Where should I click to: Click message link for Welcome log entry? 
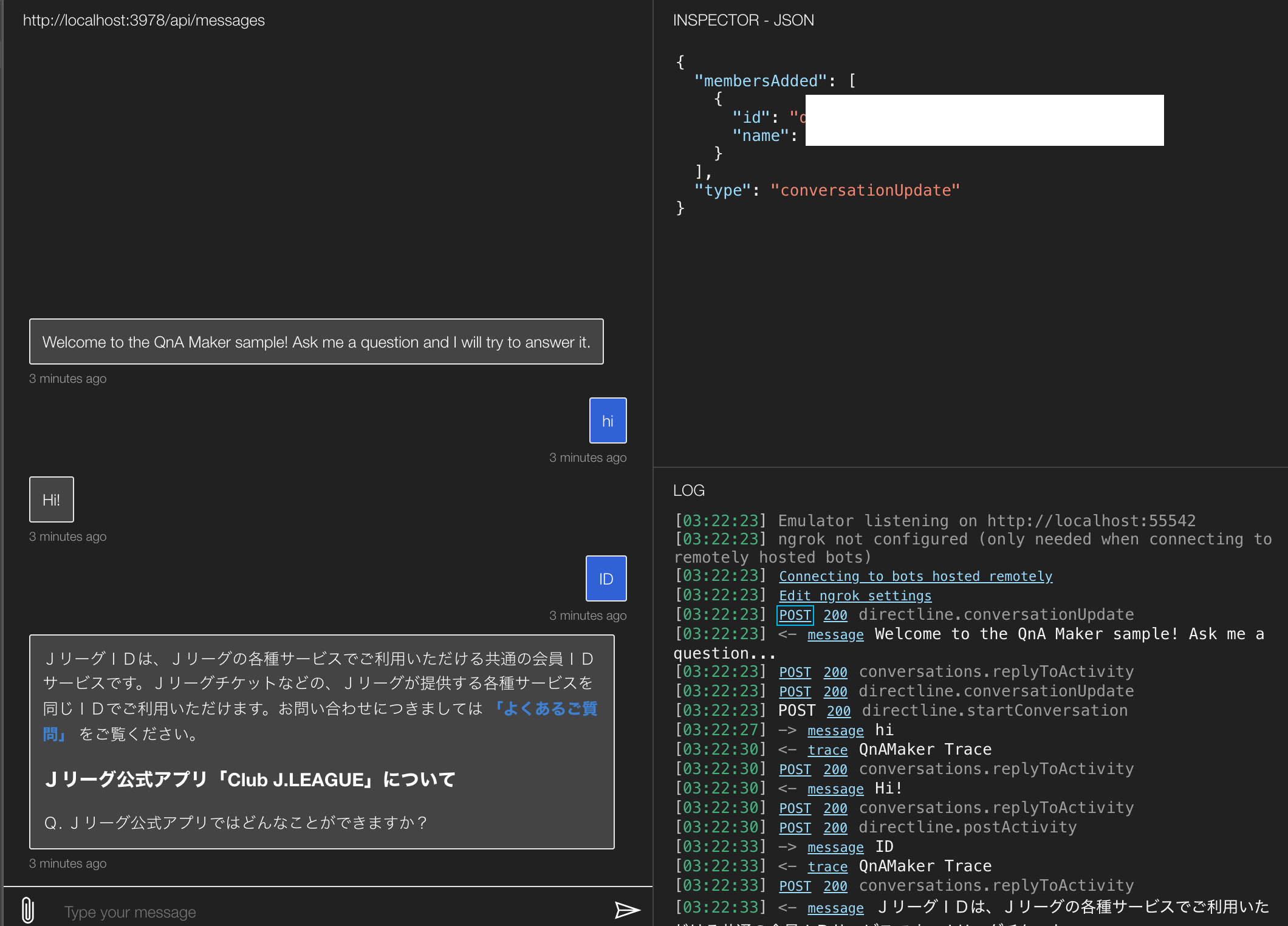coord(835,634)
